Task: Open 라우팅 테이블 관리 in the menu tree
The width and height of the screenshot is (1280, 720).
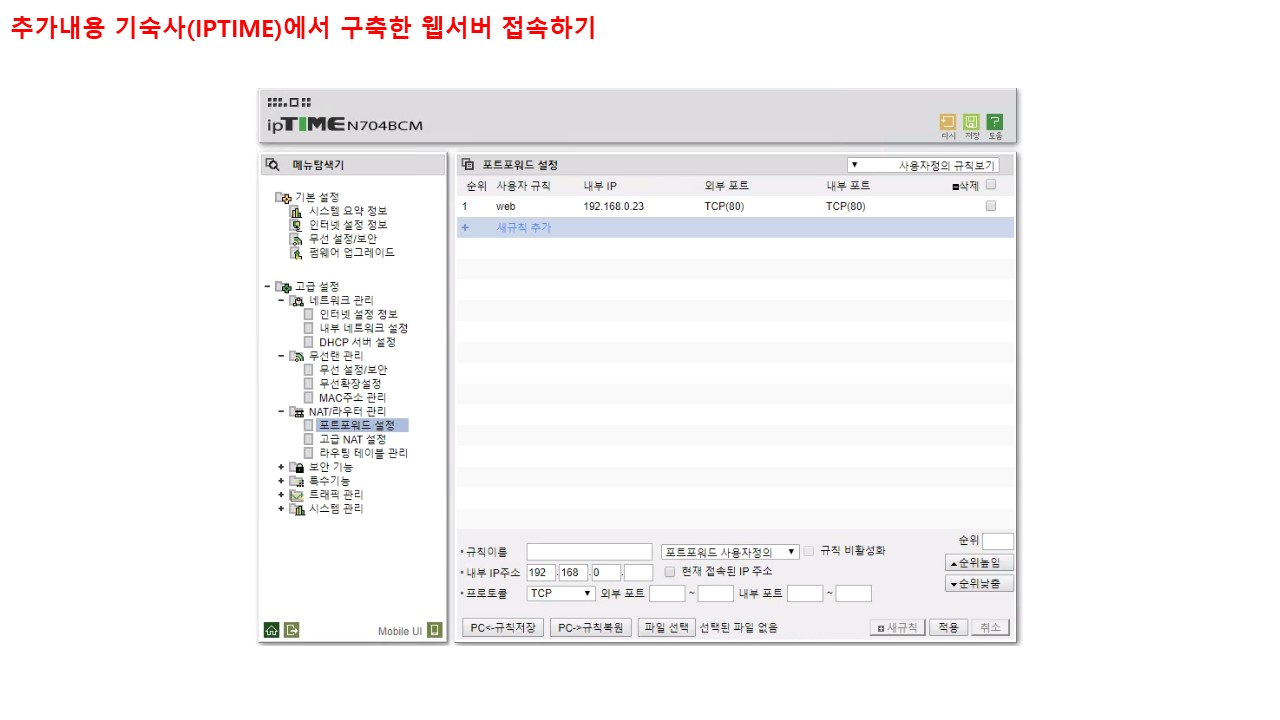Action: tap(363, 453)
